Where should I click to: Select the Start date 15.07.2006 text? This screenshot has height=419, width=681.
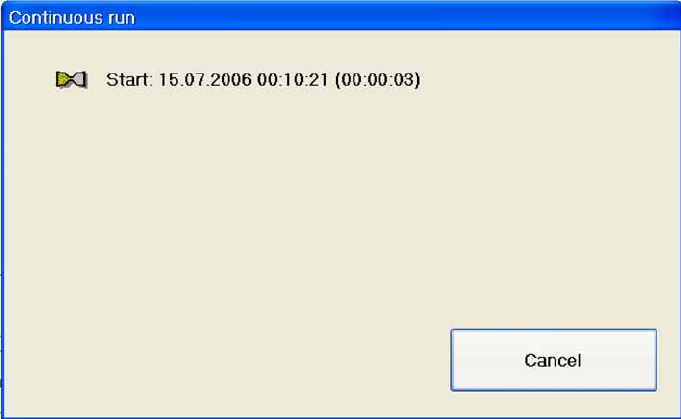[205, 80]
